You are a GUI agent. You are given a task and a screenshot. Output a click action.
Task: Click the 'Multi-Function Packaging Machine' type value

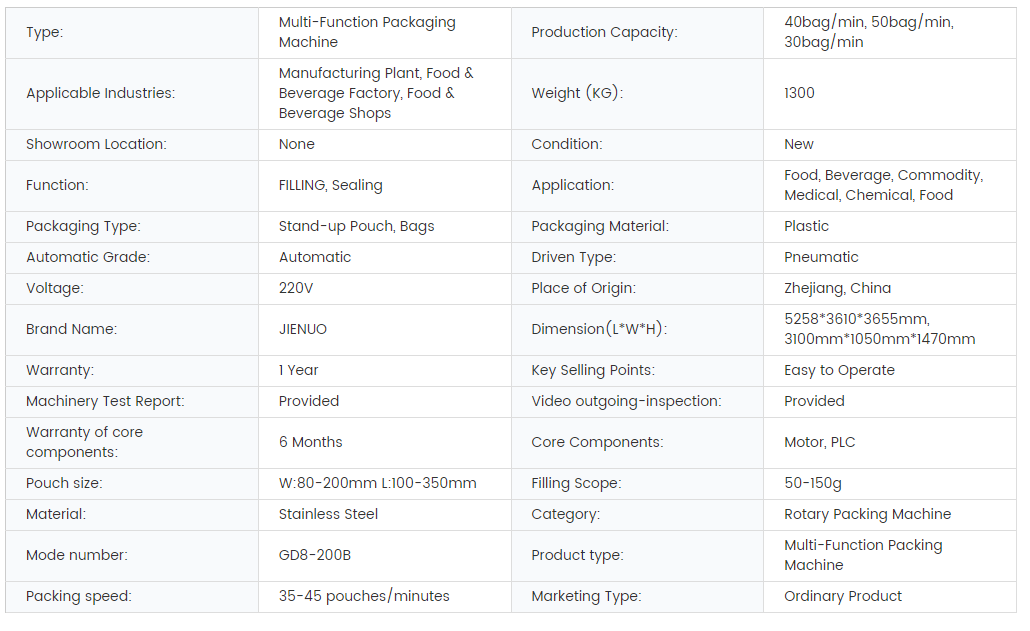(367, 32)
